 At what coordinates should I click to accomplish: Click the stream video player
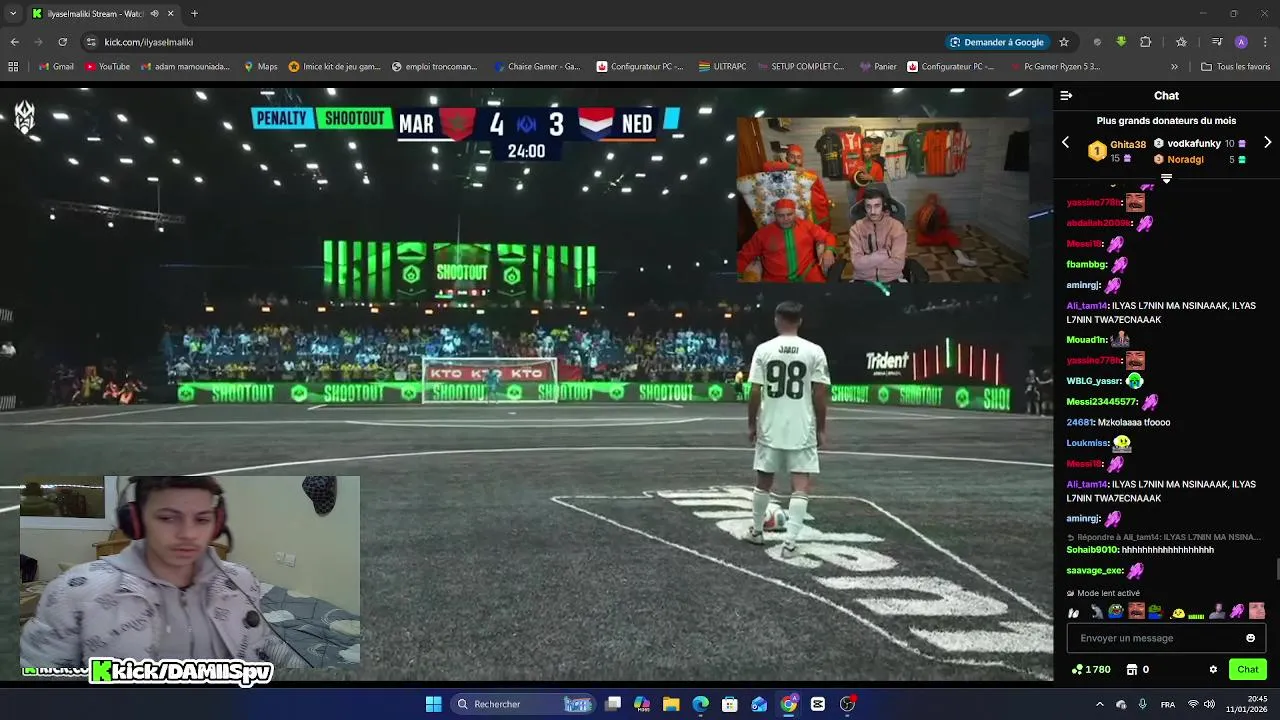click(526, 384)
